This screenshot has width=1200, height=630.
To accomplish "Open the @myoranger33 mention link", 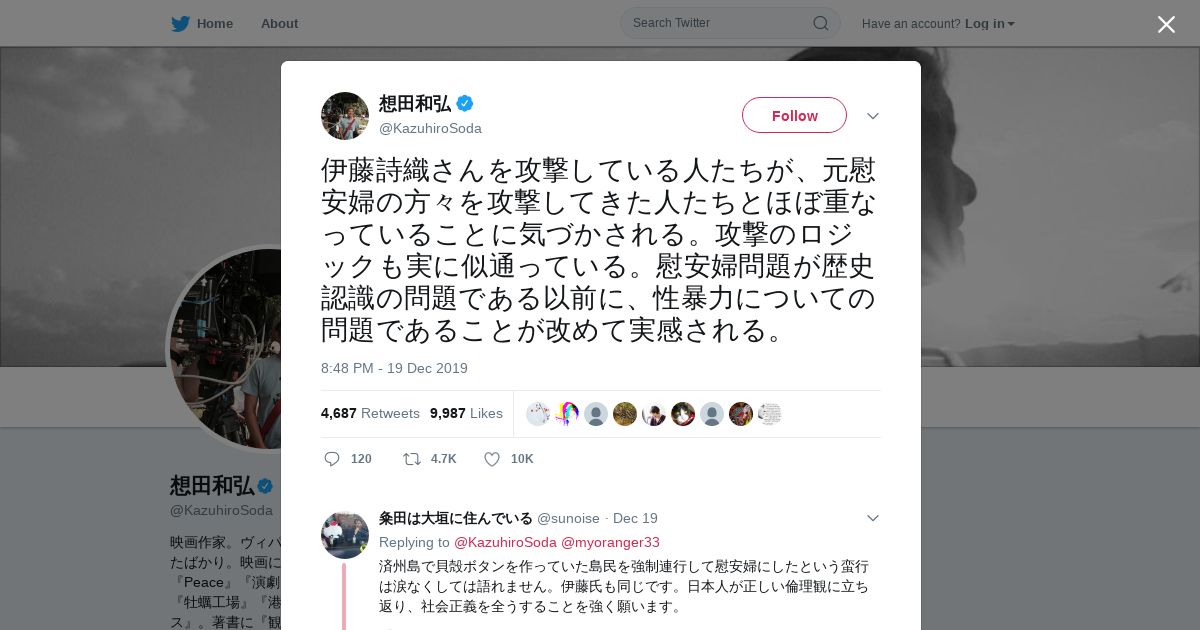I will (610, 542).
